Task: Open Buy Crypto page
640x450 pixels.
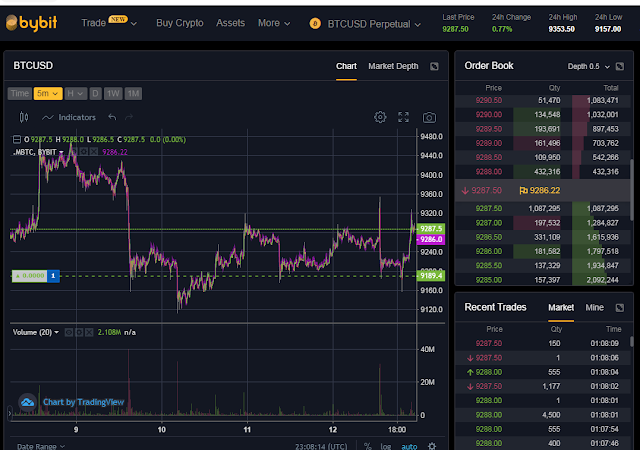Action: point(180,23)
